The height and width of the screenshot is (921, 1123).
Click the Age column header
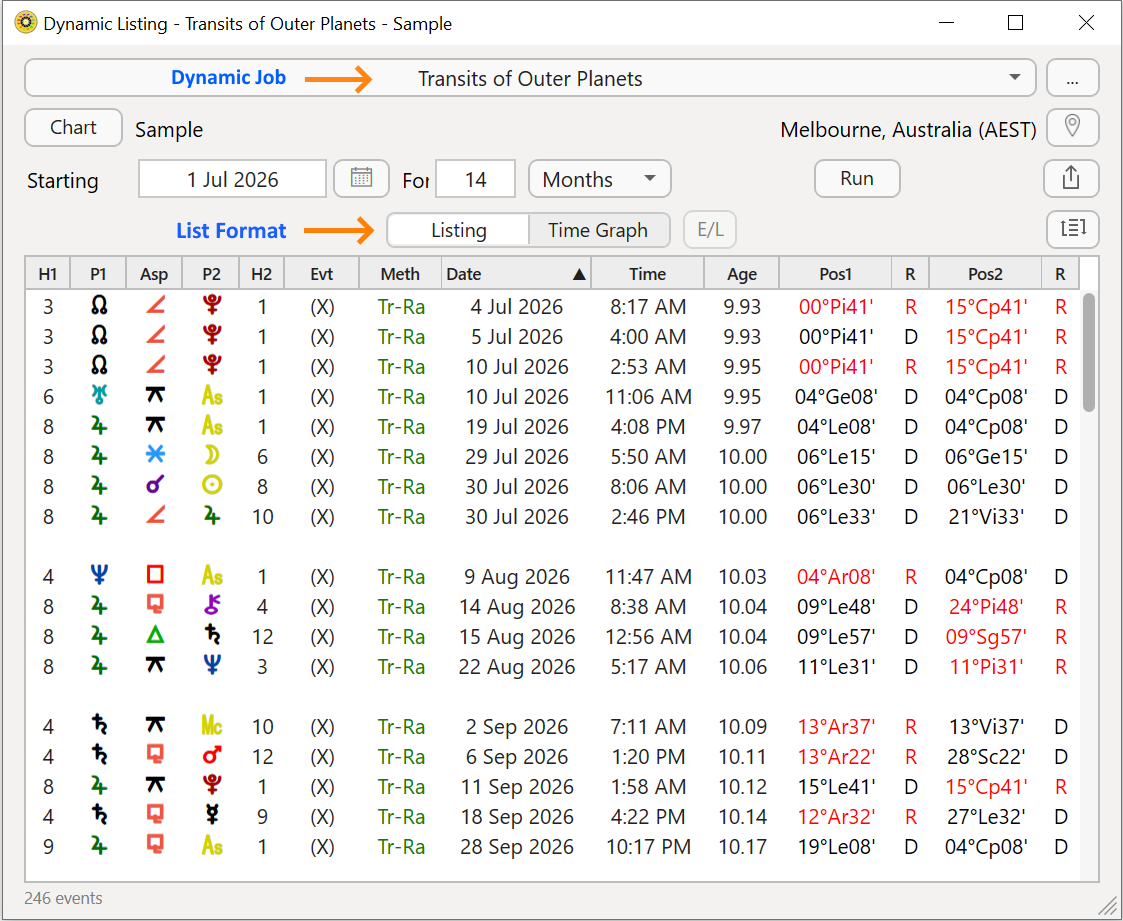tap(742, 274)
